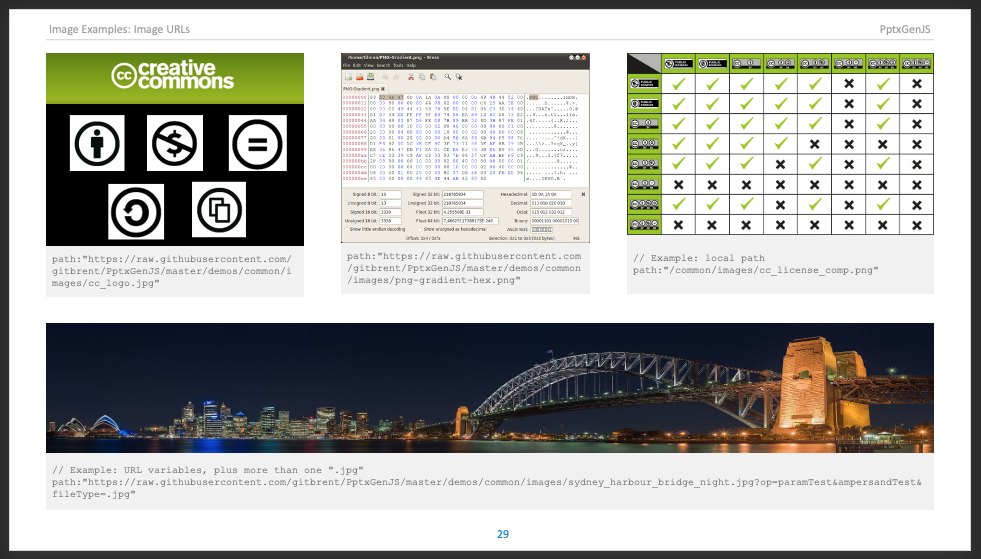The image size is (981, 559).
Task: Click the "PptxGenJS" header text
Action: [905, 29]
